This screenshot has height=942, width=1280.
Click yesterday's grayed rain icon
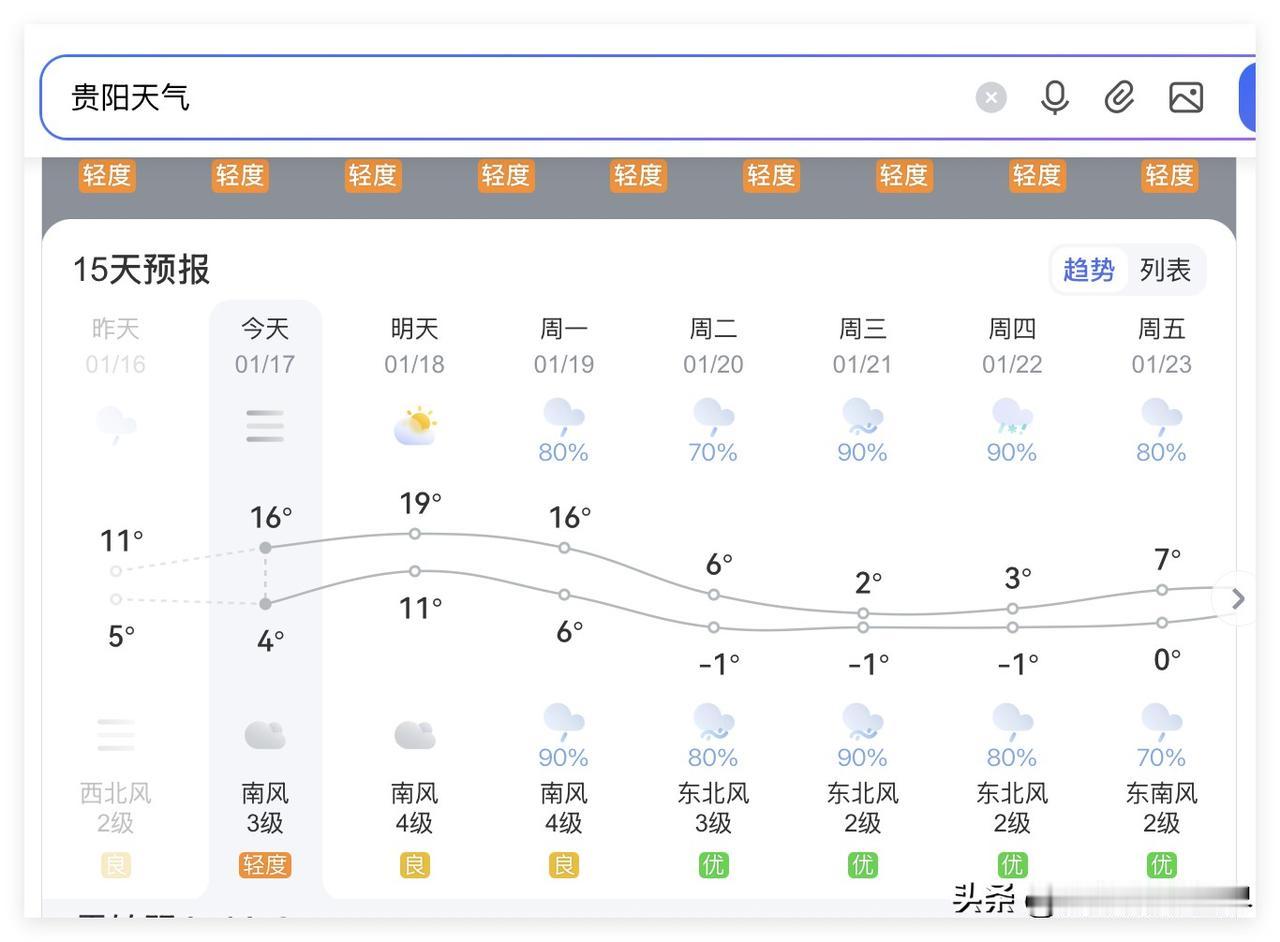tap(115, 423)
